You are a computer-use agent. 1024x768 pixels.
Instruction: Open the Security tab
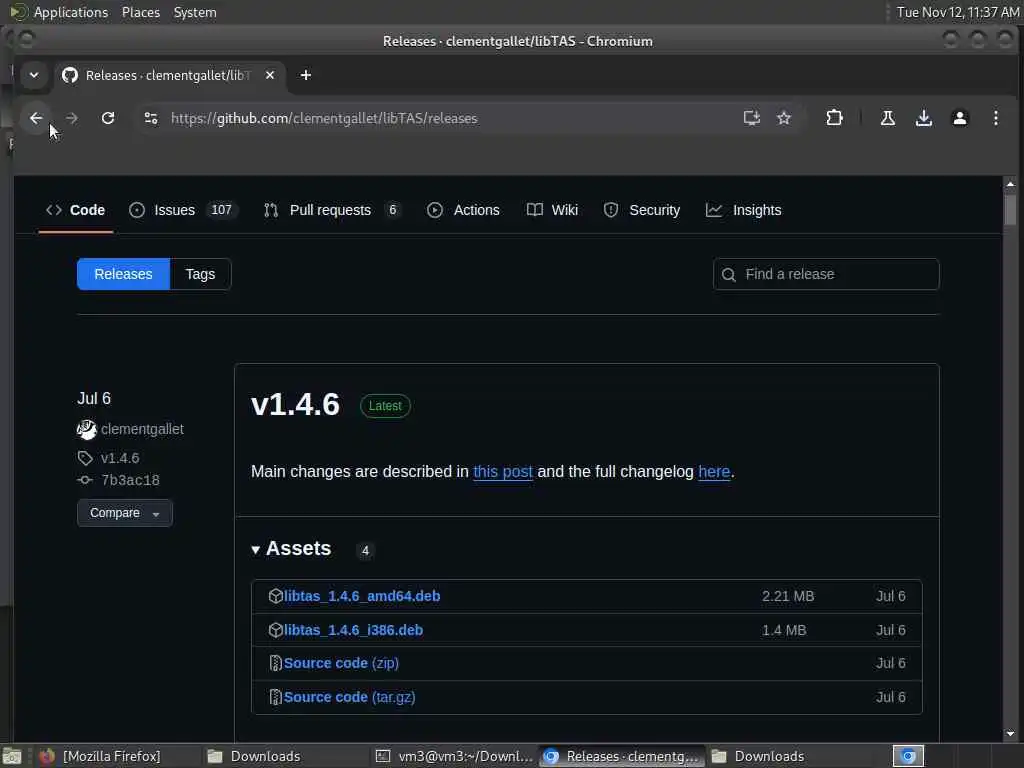(x=642, y=210)
